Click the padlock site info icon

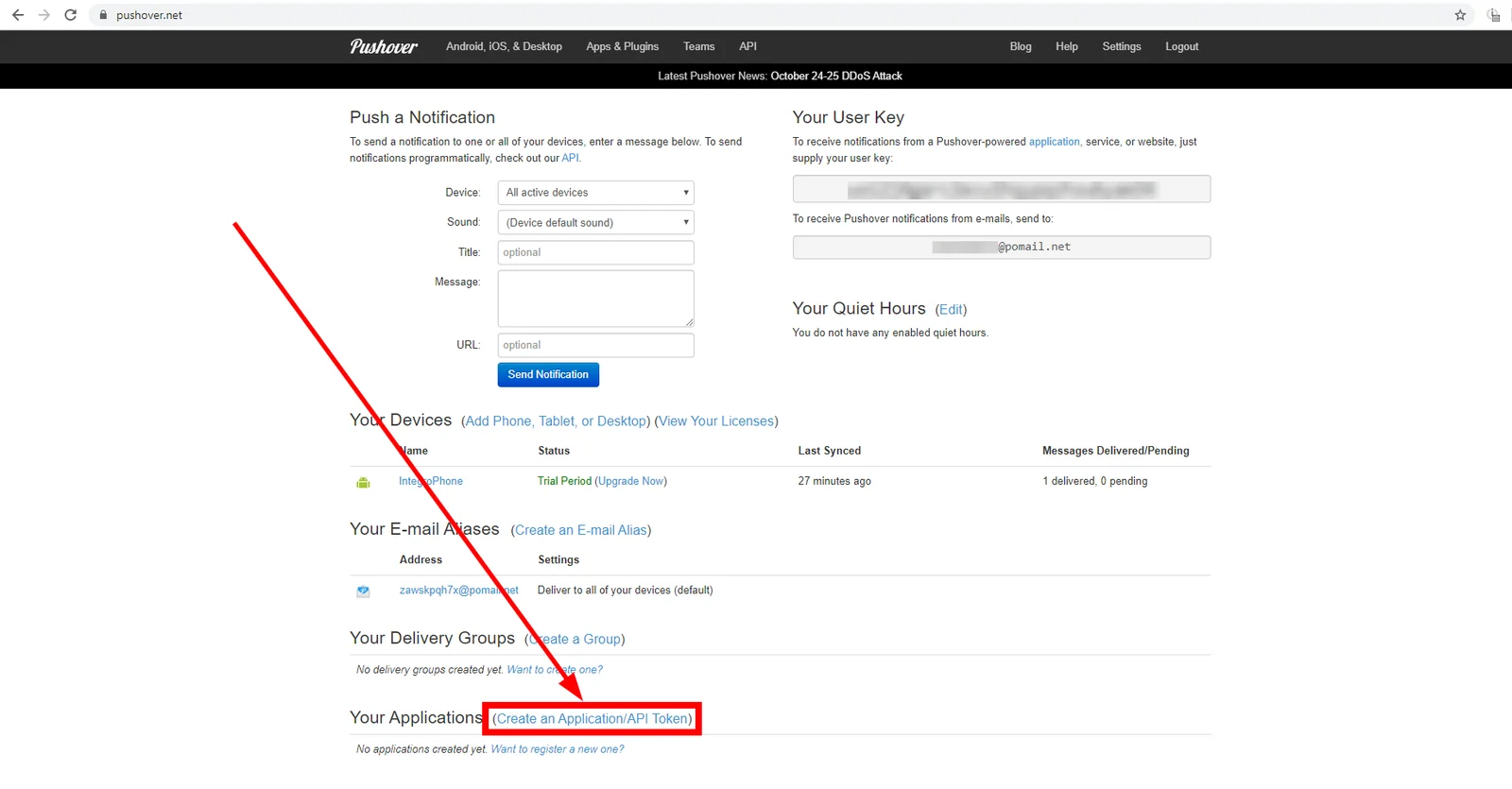point(103,15)
